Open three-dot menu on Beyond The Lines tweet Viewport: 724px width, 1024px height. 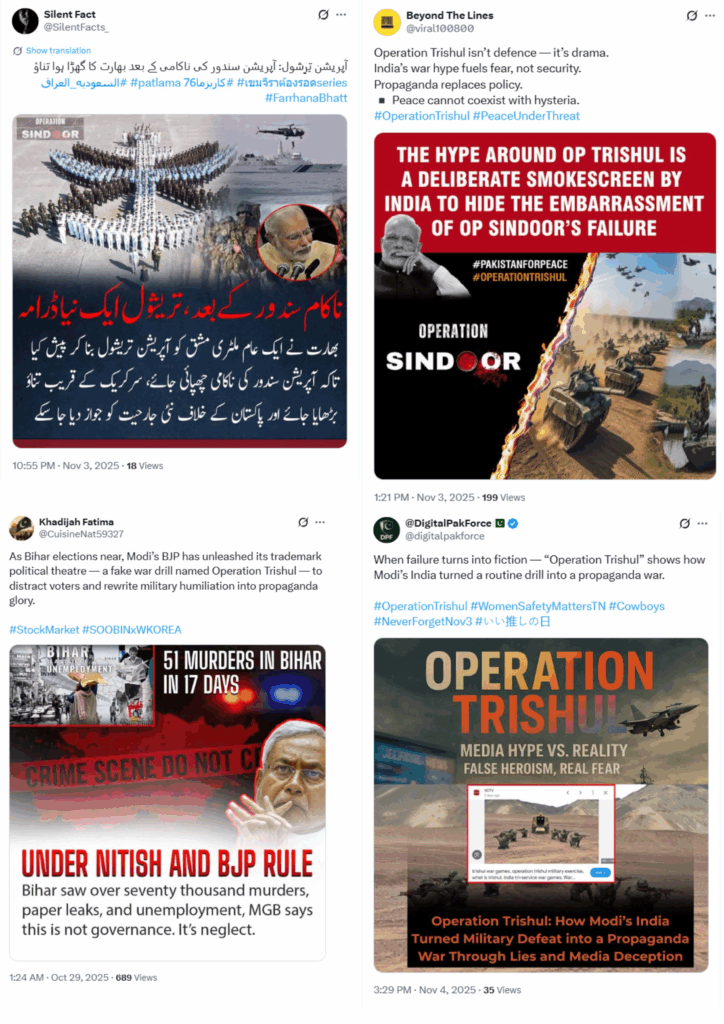pos(710,15)
